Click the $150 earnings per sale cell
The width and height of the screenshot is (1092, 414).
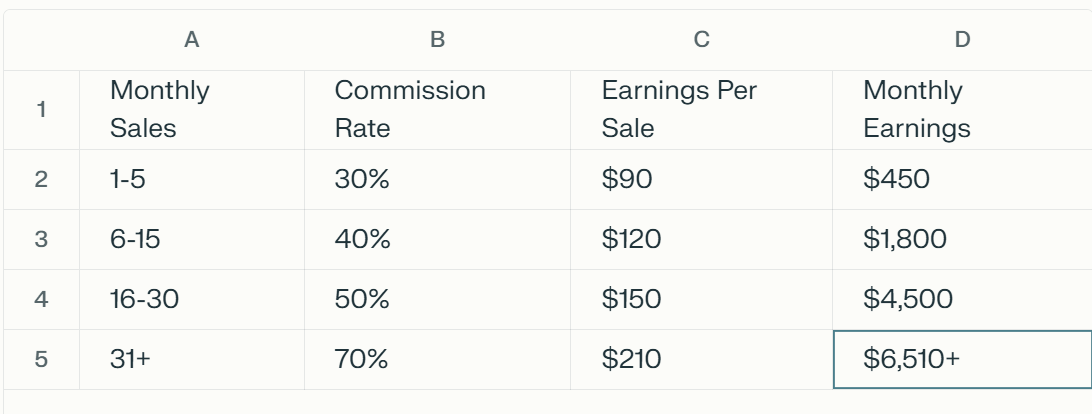pos(701,299)
